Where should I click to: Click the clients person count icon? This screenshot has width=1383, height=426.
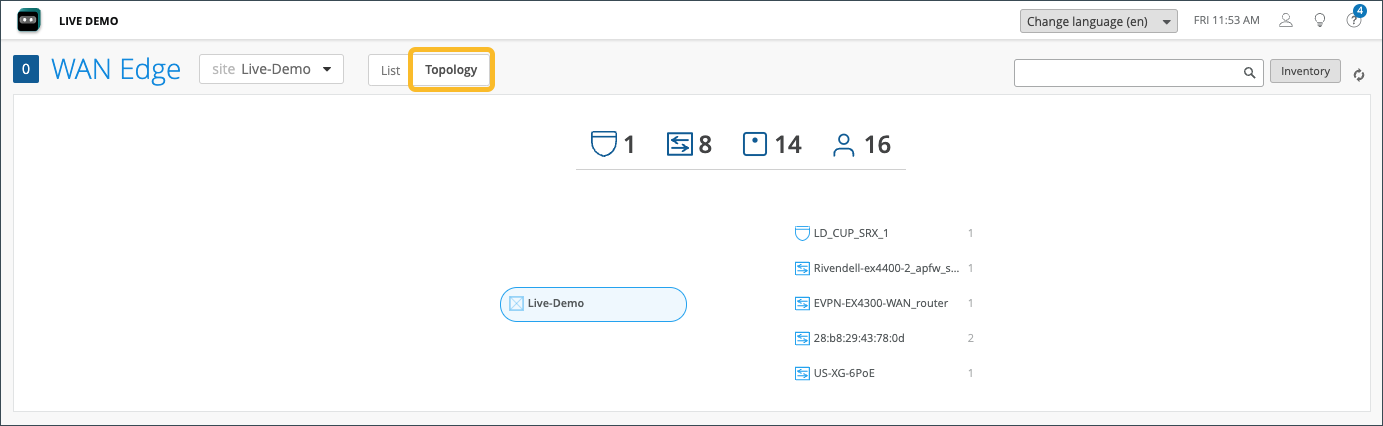(844, 145)
